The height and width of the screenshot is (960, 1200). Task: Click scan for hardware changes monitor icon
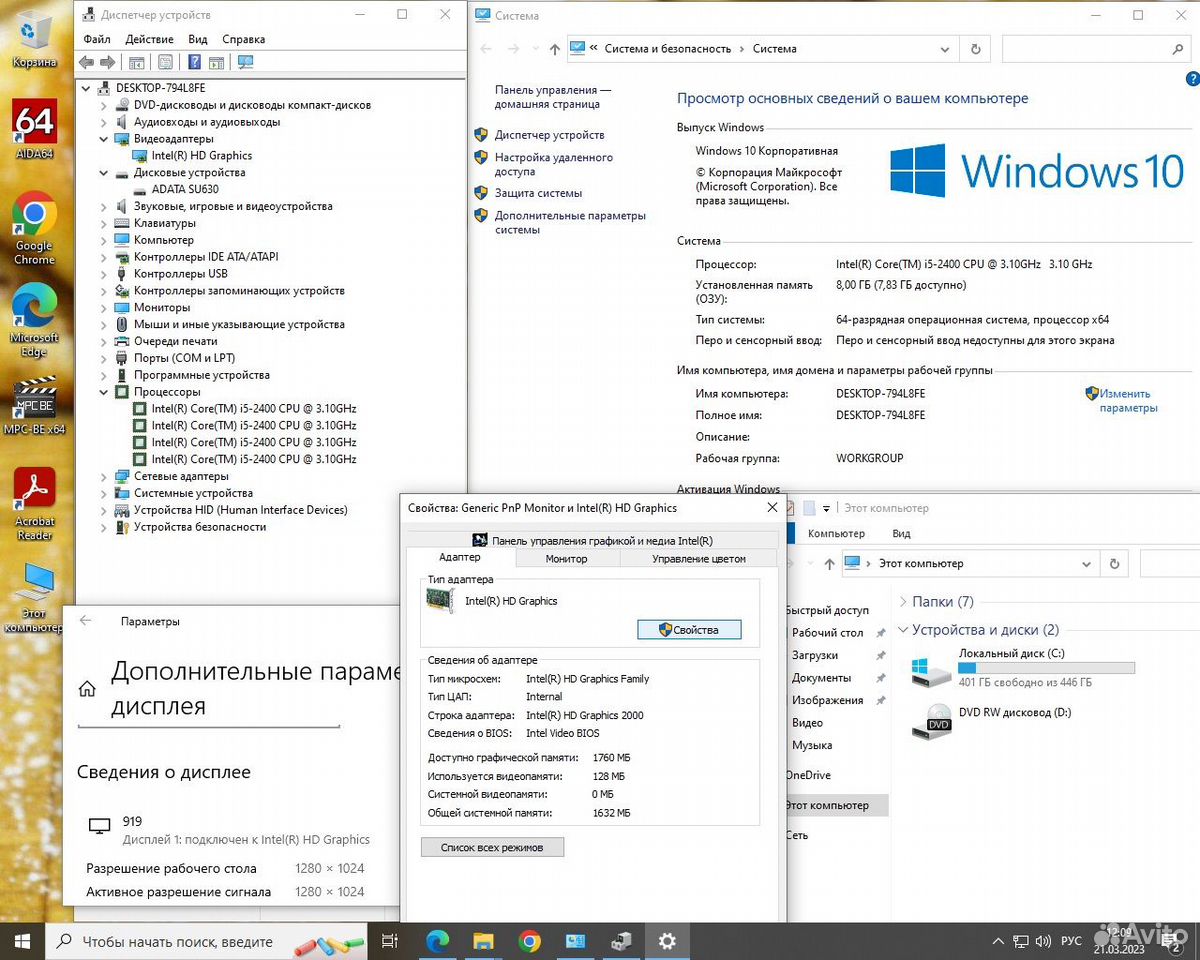[245, 62]
